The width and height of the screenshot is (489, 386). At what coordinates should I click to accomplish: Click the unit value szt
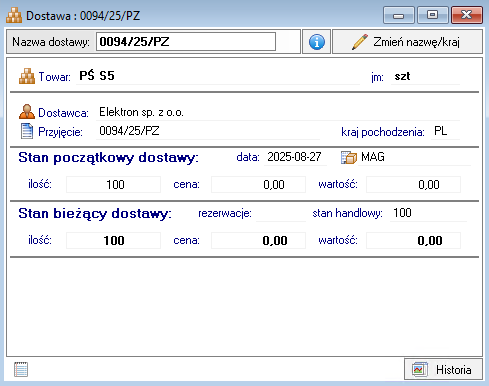point(402,76)
